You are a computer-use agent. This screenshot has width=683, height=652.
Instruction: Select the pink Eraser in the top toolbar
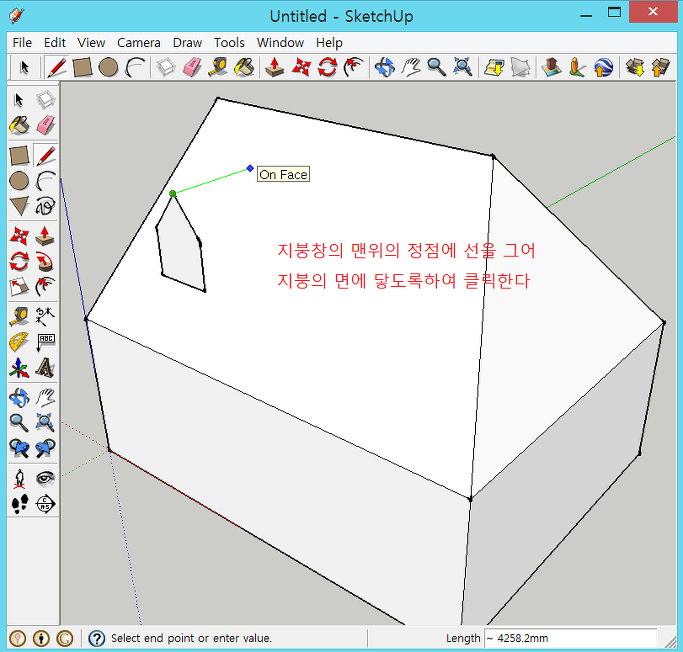(x=192, y=68)
